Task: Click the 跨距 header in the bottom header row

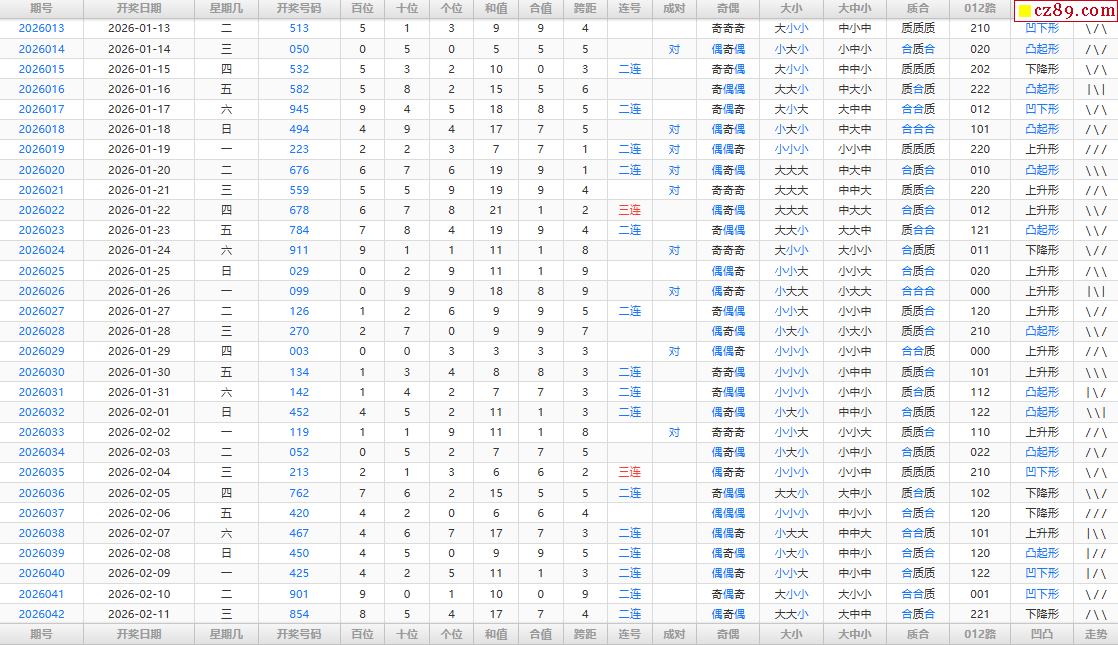Action: [585, 634]
